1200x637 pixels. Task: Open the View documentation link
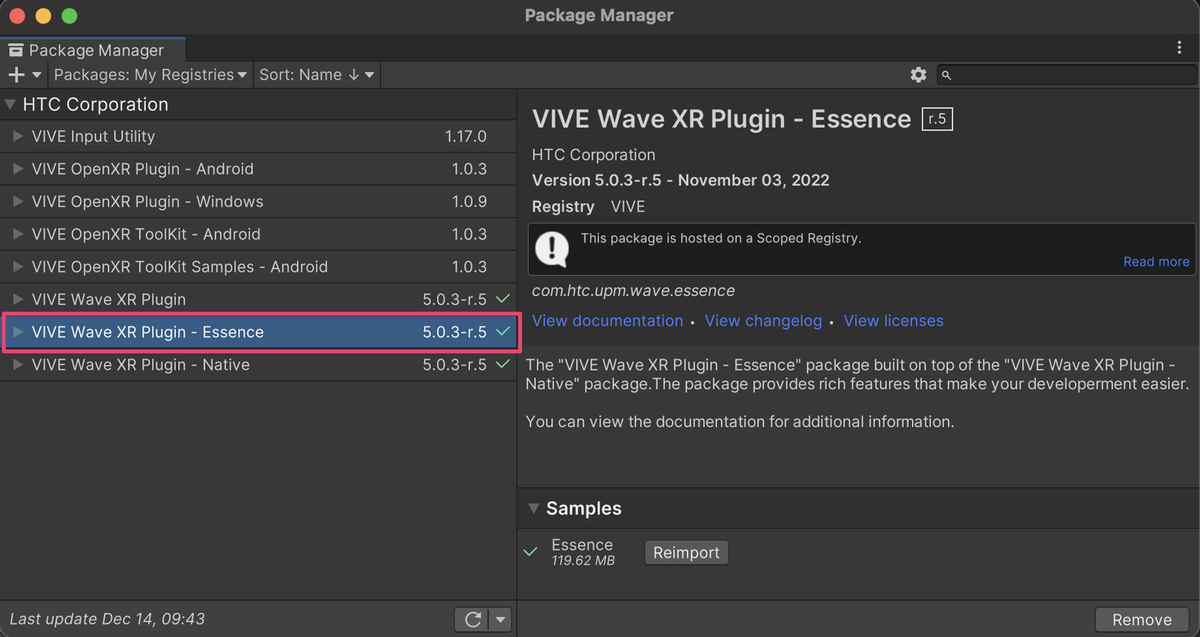[607, 321]
